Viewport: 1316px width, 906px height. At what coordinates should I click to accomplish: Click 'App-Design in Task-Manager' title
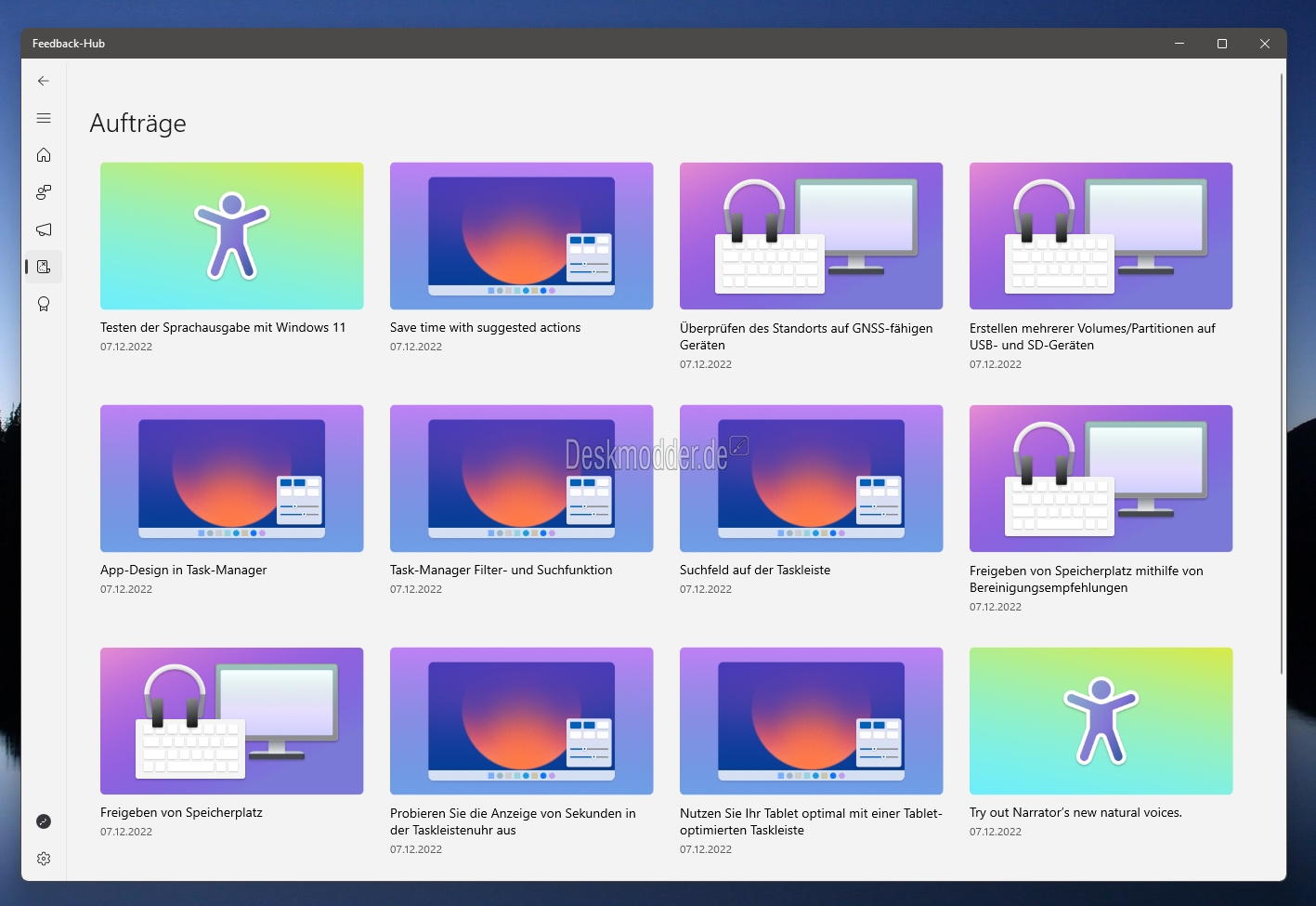tap(183, 570)
